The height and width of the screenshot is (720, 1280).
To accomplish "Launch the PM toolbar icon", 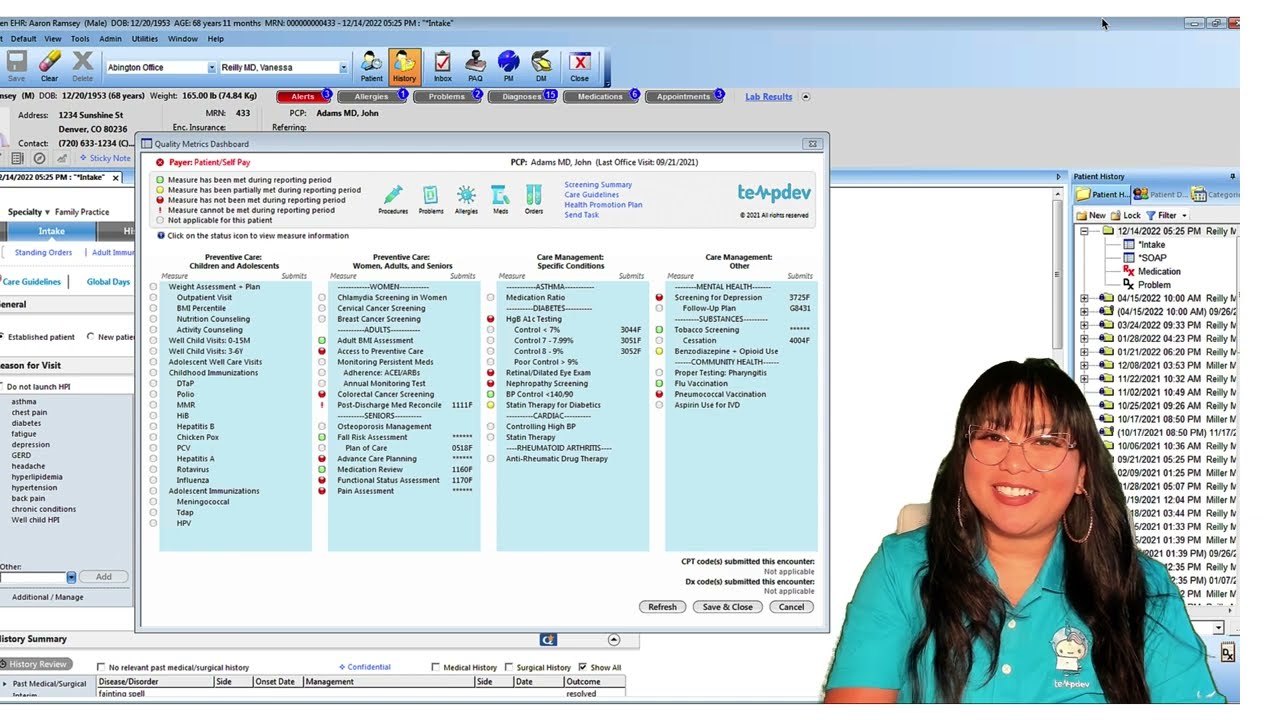I will [508, 66].
